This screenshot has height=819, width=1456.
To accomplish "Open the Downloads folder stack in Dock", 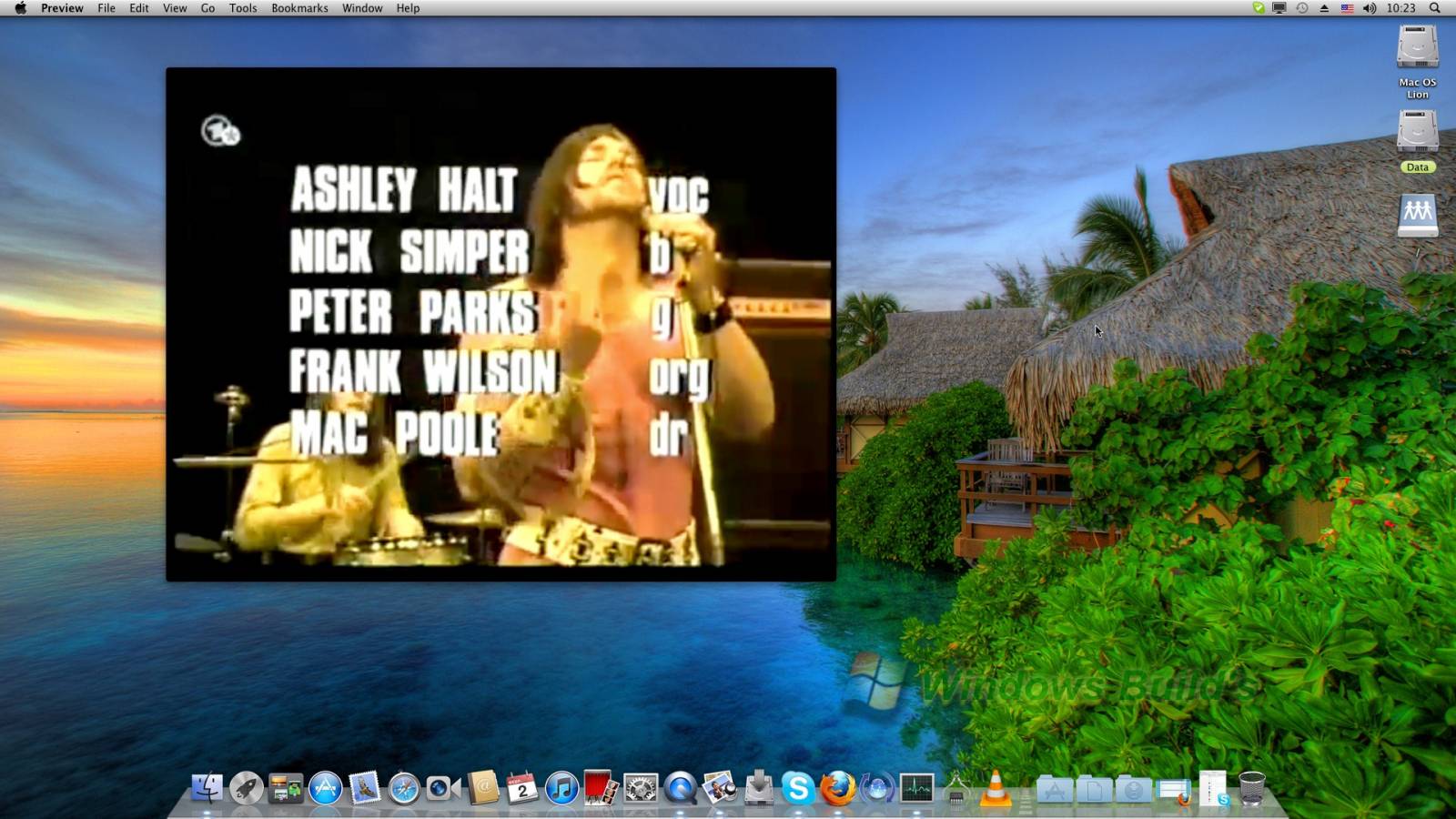I will [1134, 790].
